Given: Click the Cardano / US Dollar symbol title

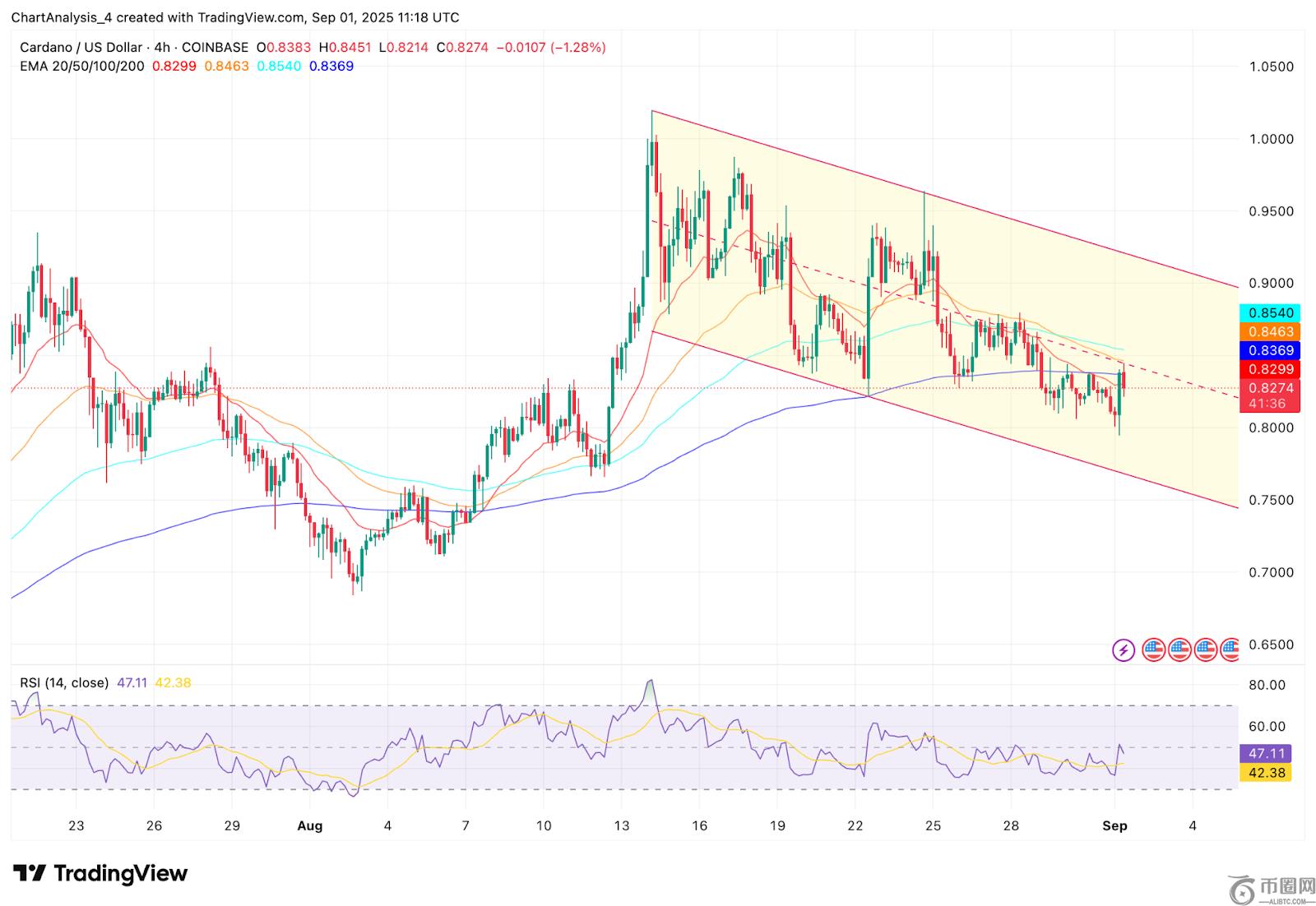Looking at the screenshot, I should (81, 48).
